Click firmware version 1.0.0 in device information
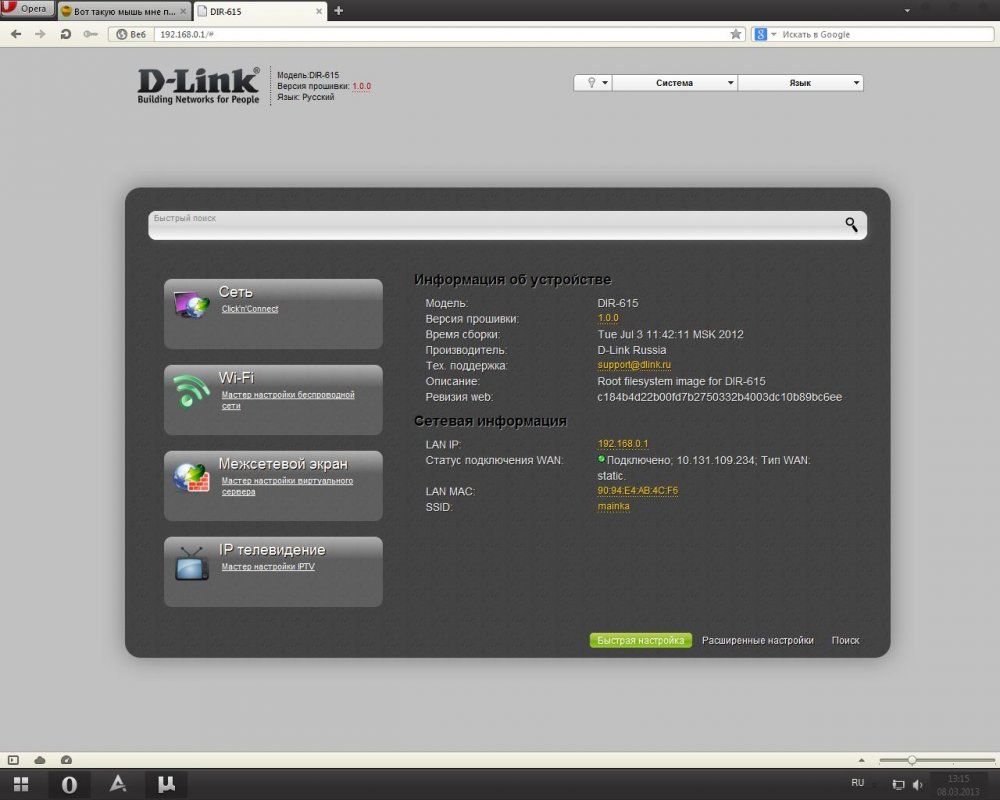Image resolution: width=1000 pixels, height=800 pixels. [608, 318]
